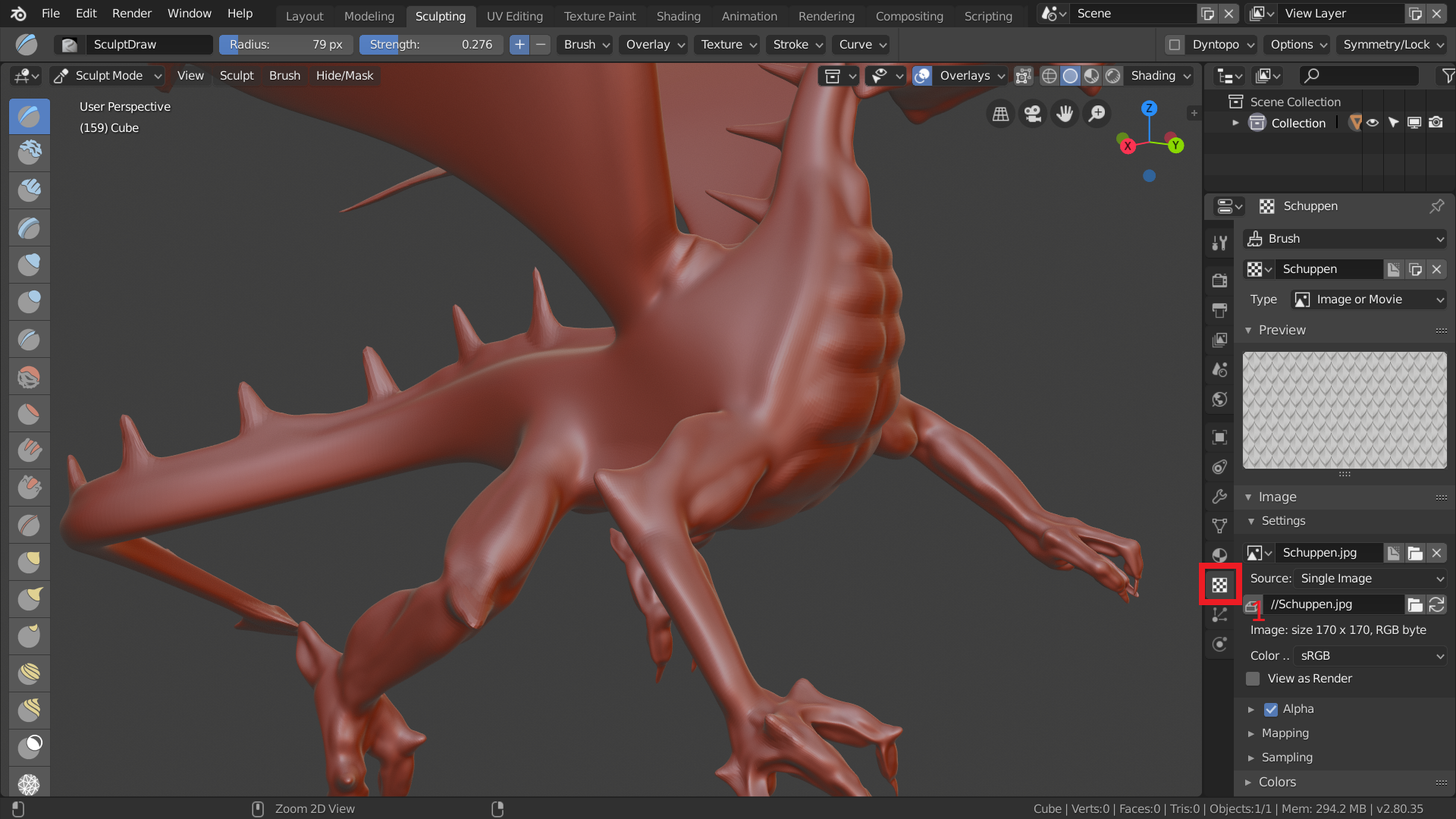Image resolution: width=1456 pixels, height=819 pixels.
Task: Open the File menu
Action: point(51,14)
